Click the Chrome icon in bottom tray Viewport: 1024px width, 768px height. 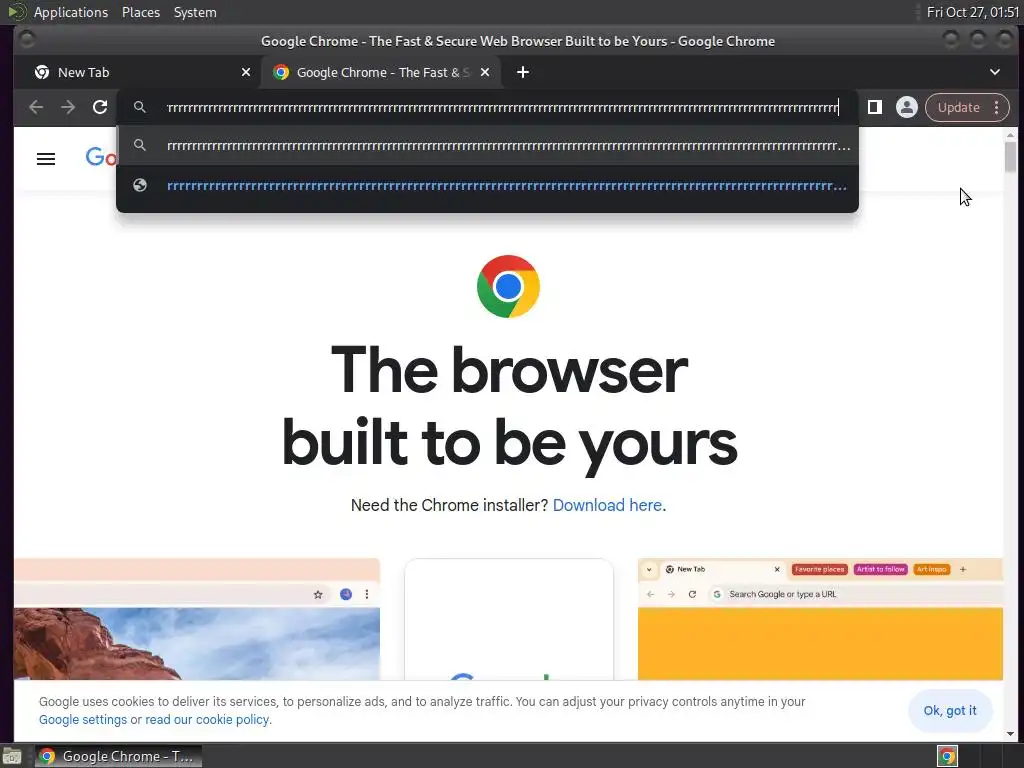(x=947, y=756)
